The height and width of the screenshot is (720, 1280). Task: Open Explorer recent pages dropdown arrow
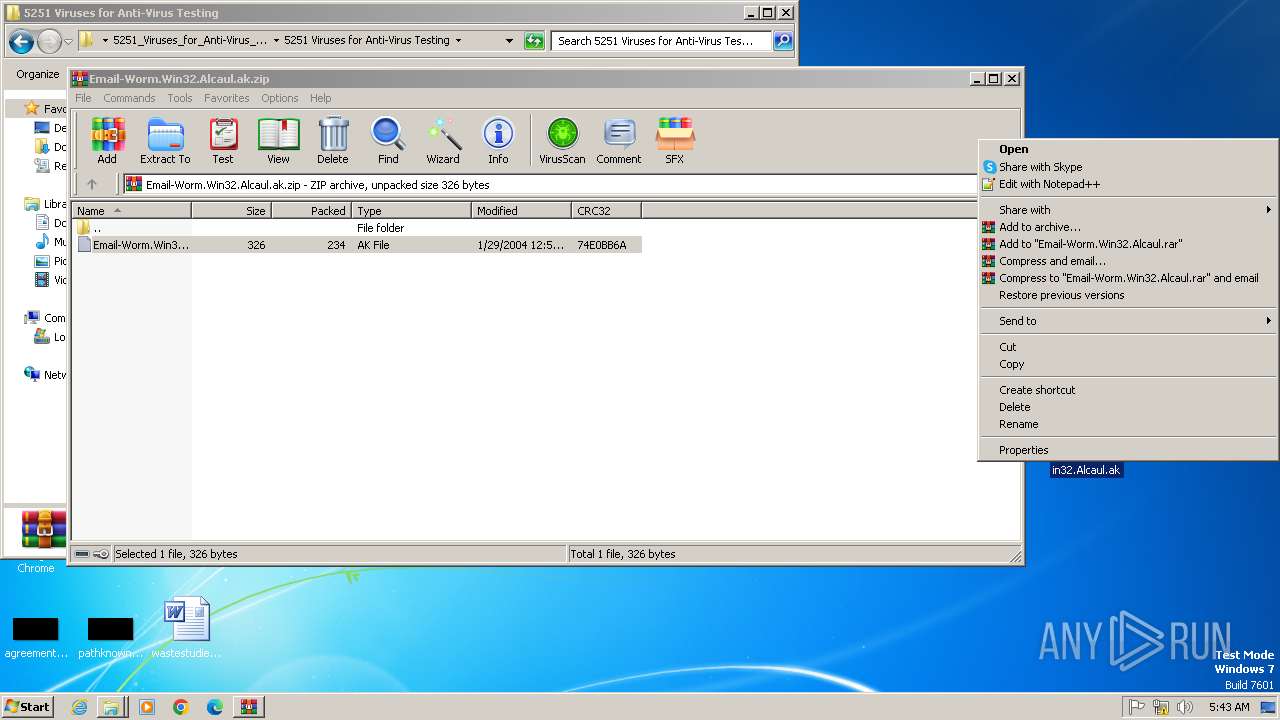point(68,41)
